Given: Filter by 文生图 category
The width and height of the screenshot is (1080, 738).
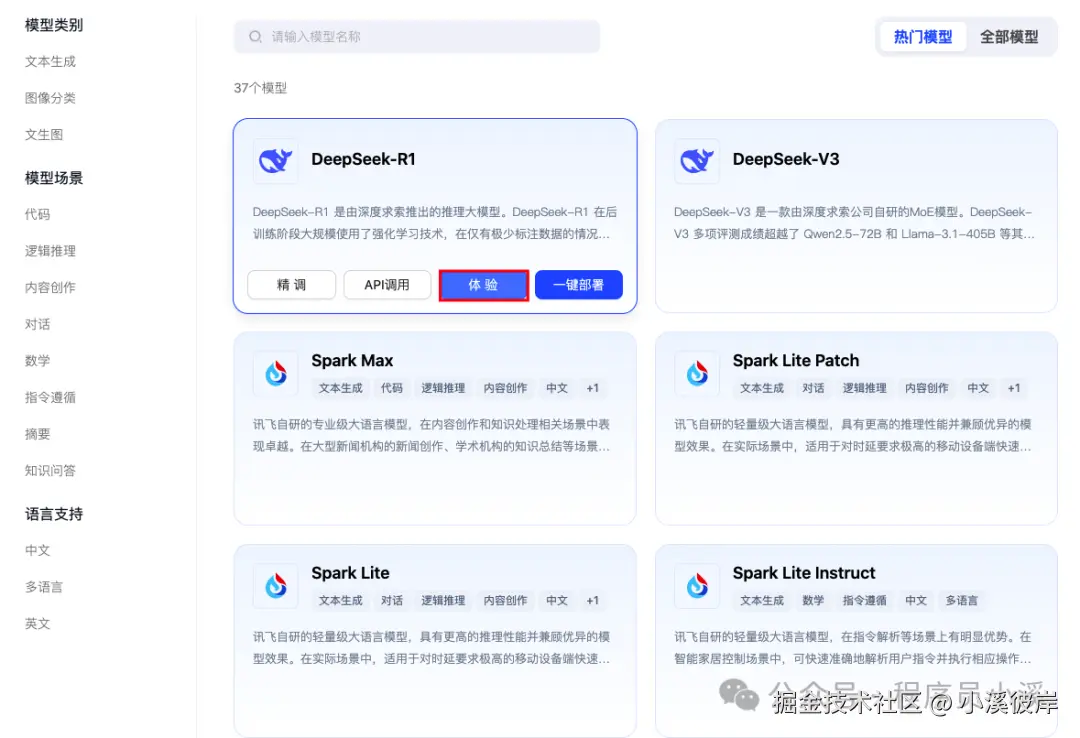Looking at the screenshot, I should pos(44,134).
